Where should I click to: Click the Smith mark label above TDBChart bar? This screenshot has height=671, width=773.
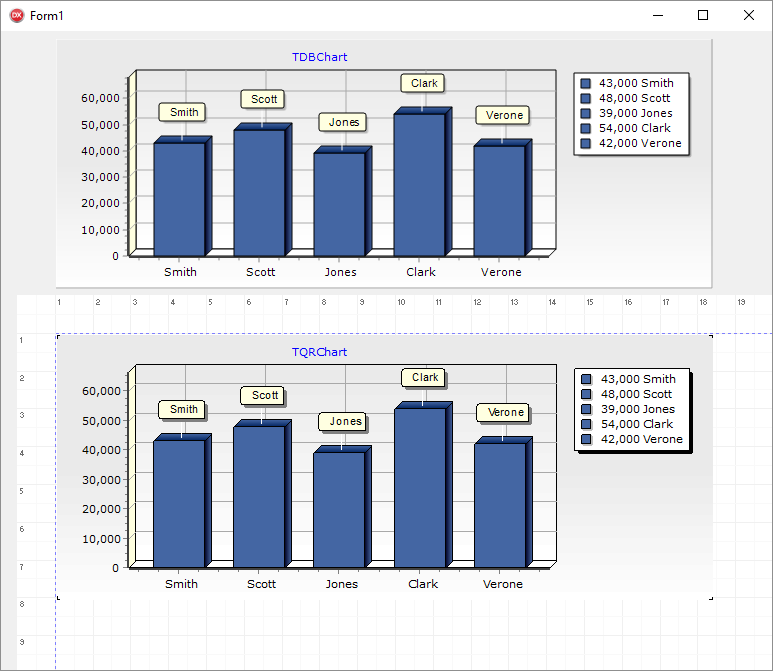click(182, 112)
